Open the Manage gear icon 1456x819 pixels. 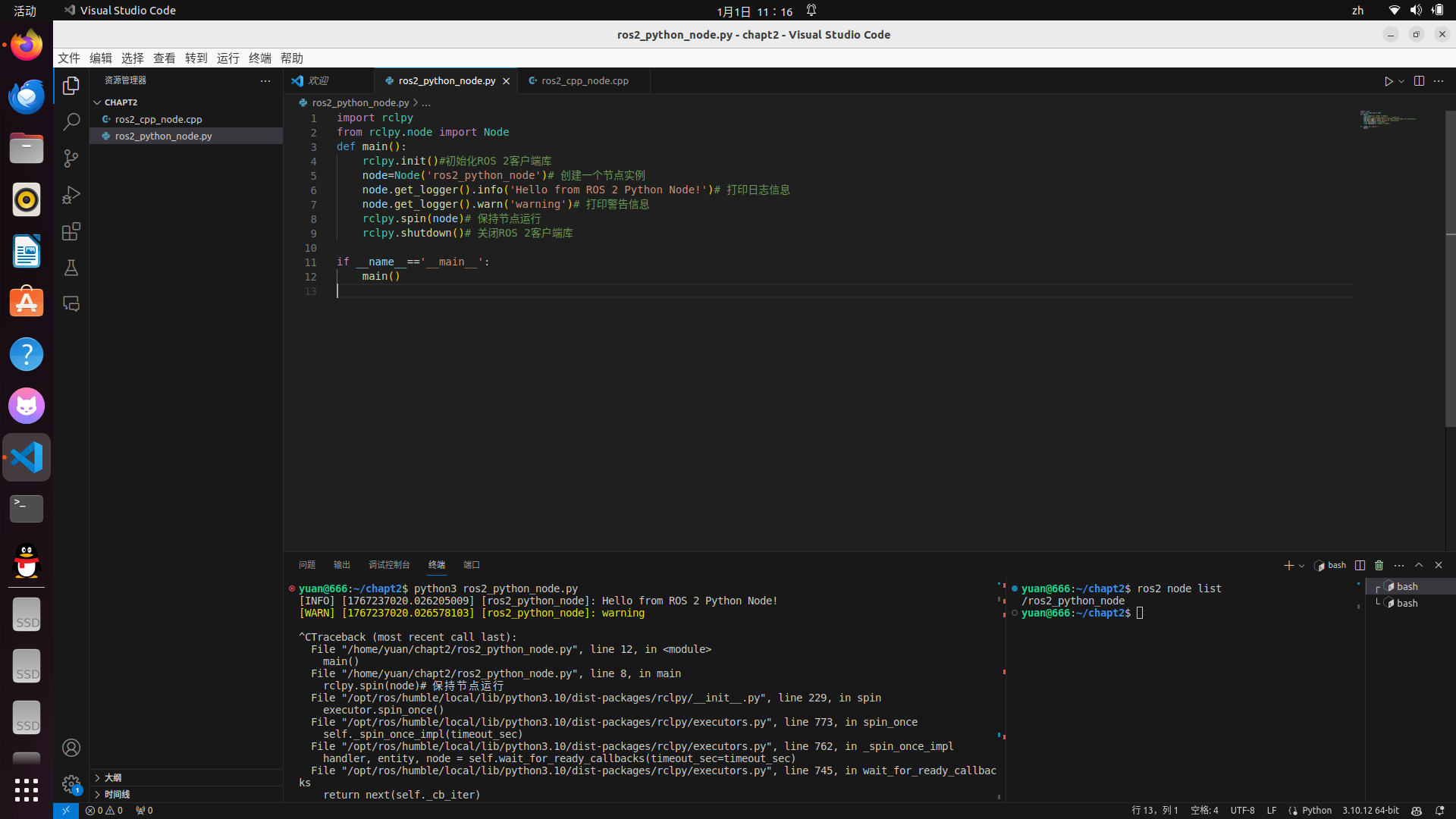(71, 783)
